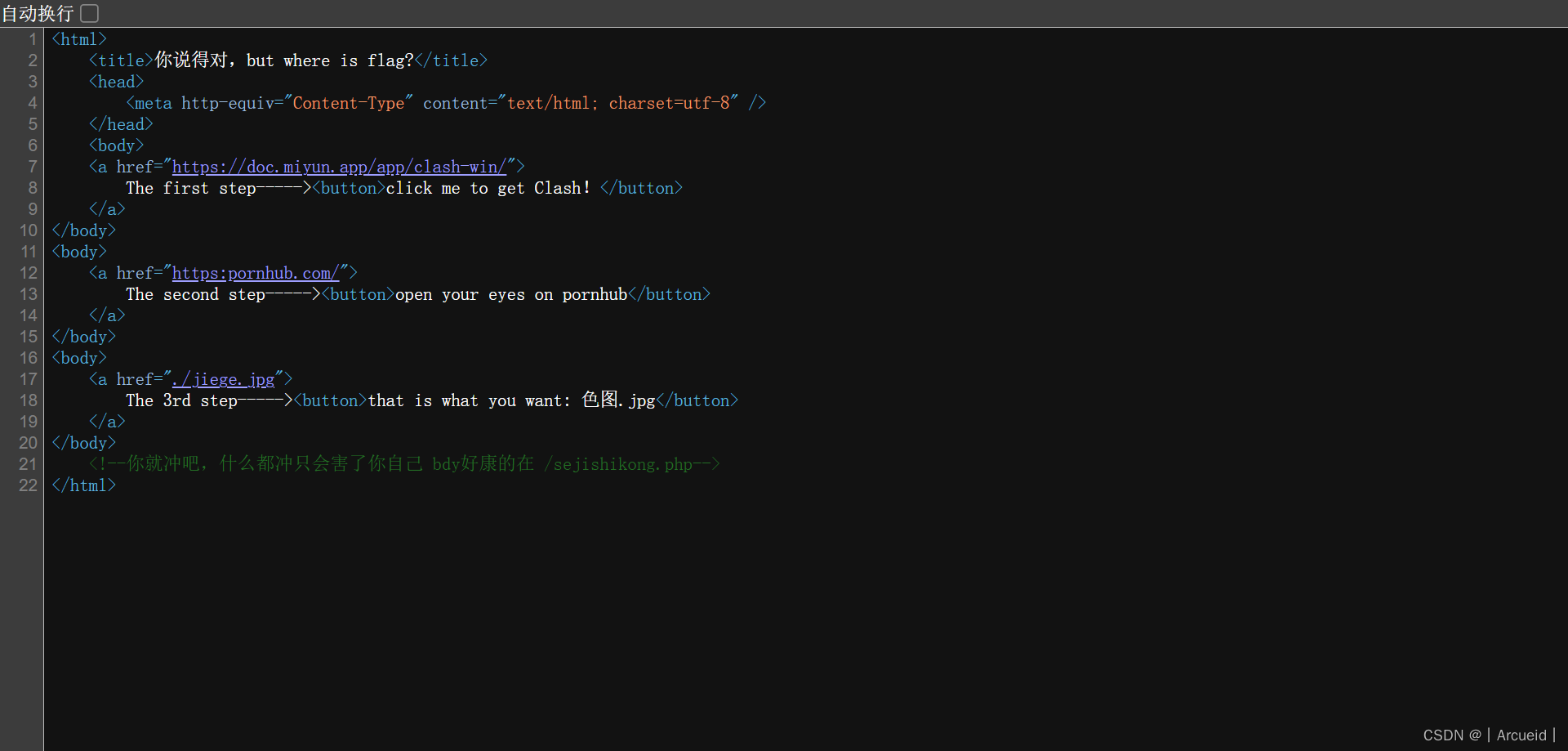Click the text 'The 3rd step'
Screen dimensions: 1568x751
[x=181, y=400]
